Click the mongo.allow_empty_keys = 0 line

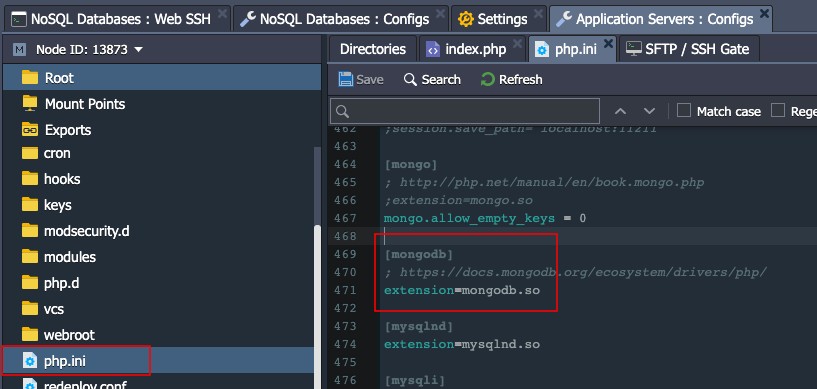pyautogui.click(x=485, y=218)
